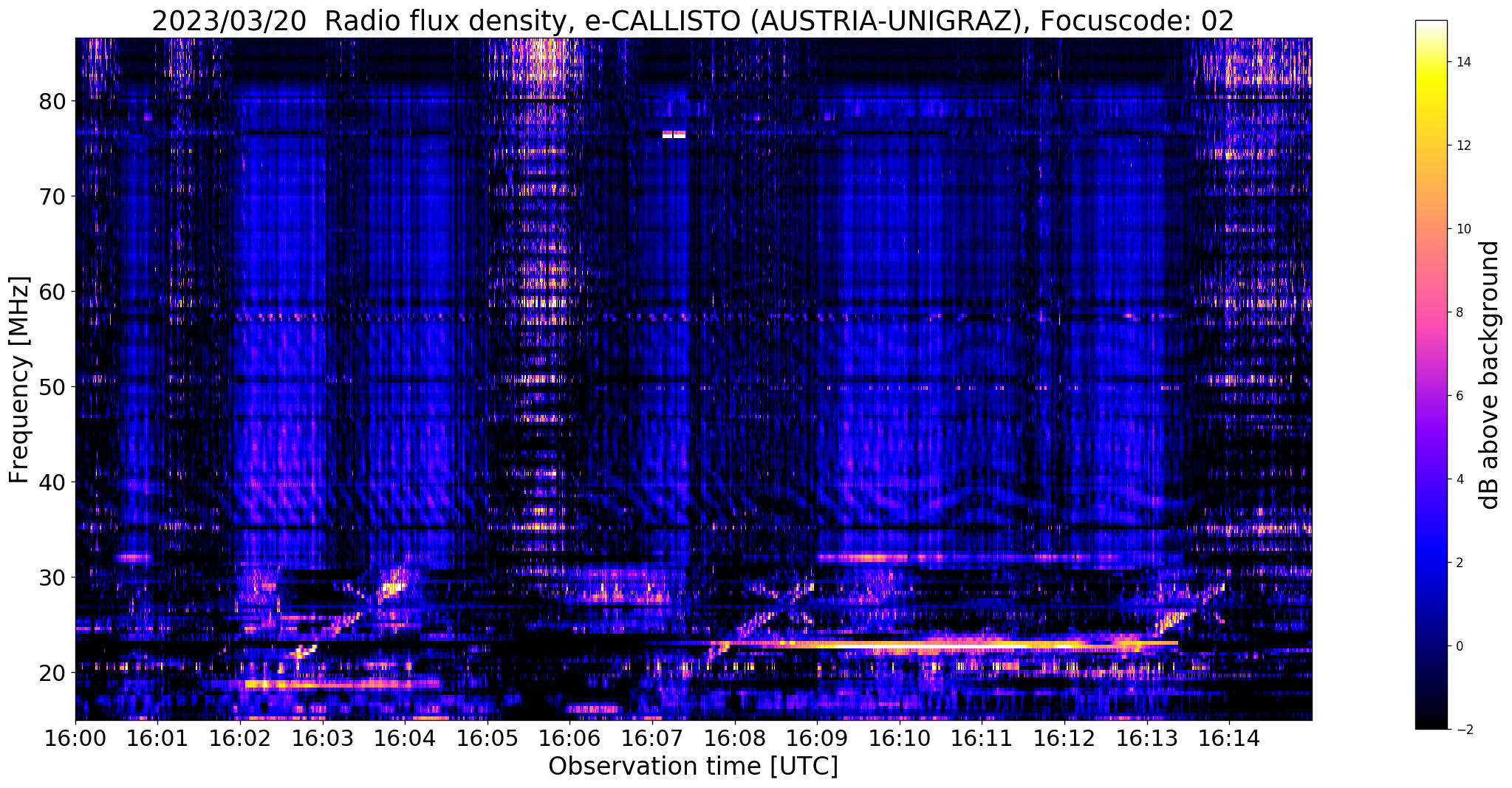Click the 16:08 time tick label
1512x788 pixels.
click(x=735, y=739)
